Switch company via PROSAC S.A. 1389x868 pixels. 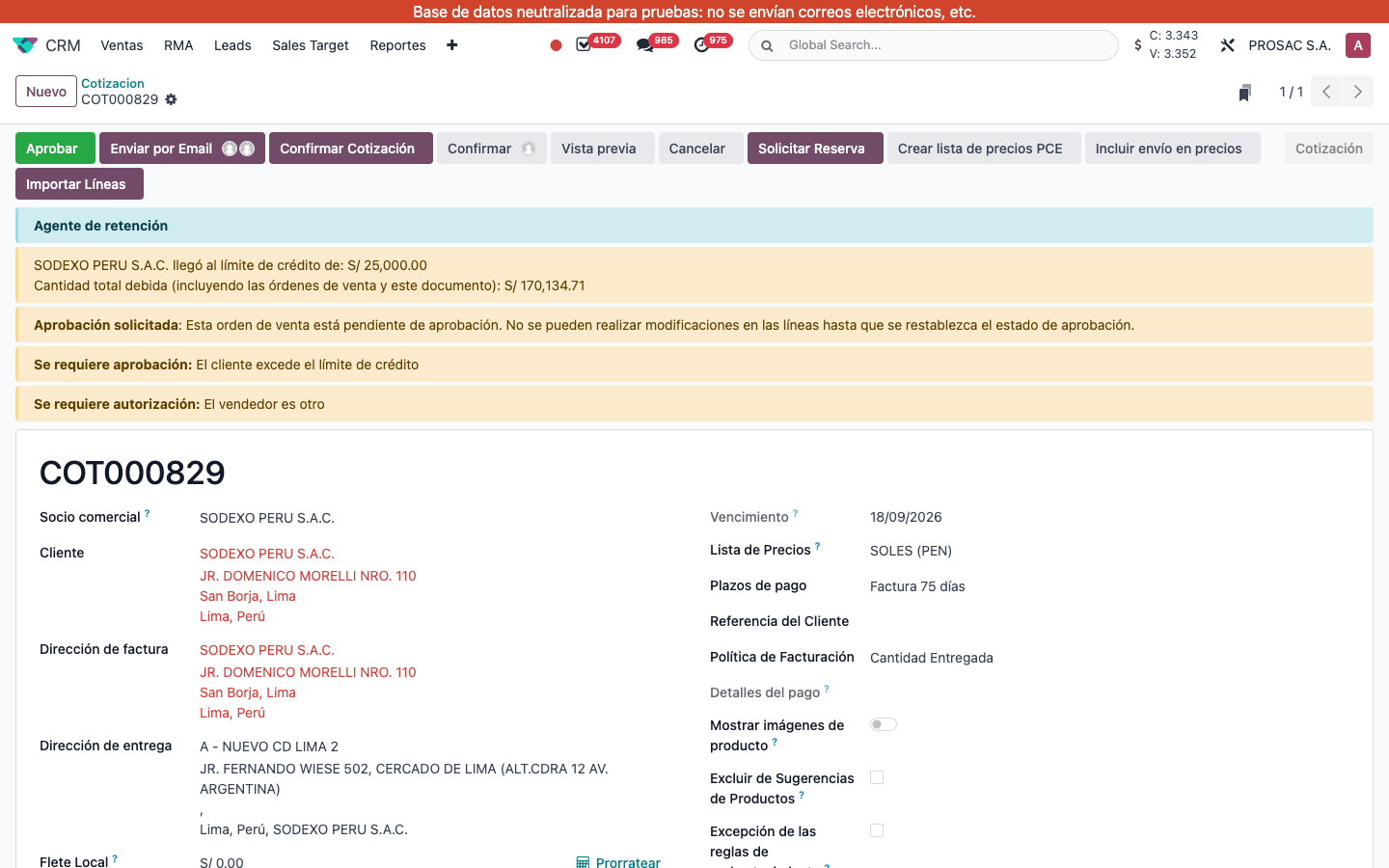click(1290, 45)
